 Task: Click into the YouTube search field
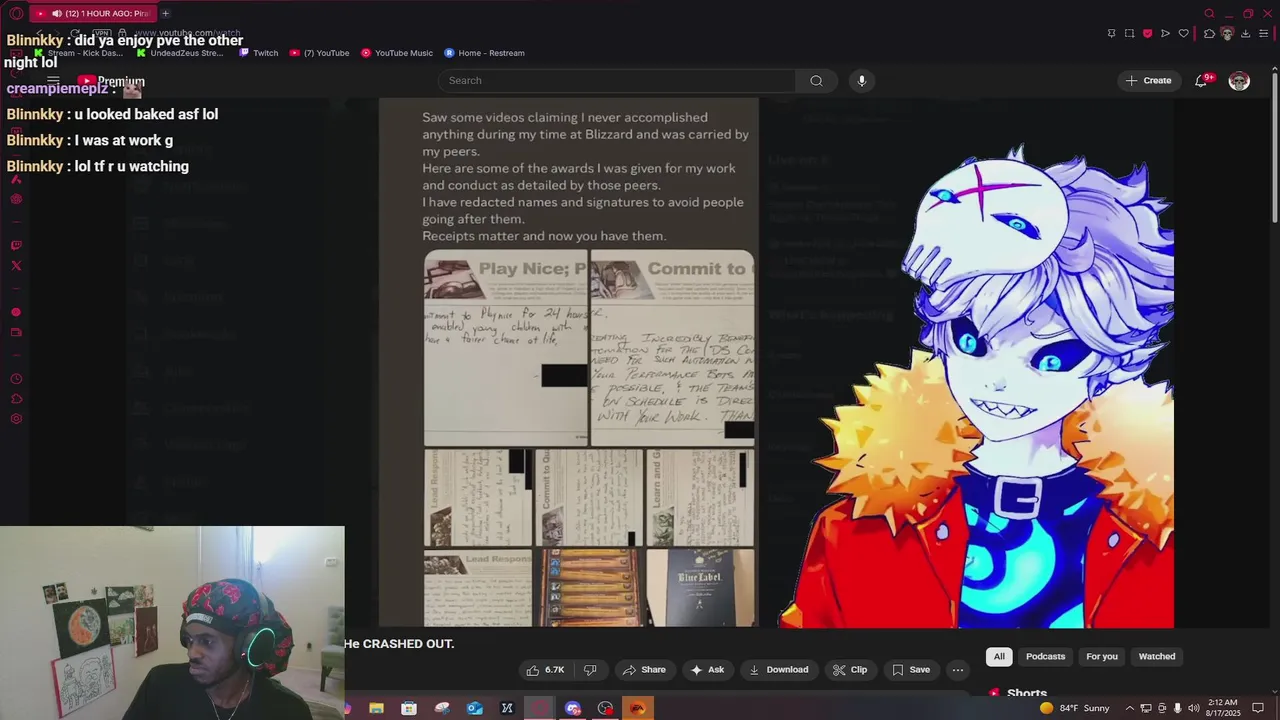(617, 80)
